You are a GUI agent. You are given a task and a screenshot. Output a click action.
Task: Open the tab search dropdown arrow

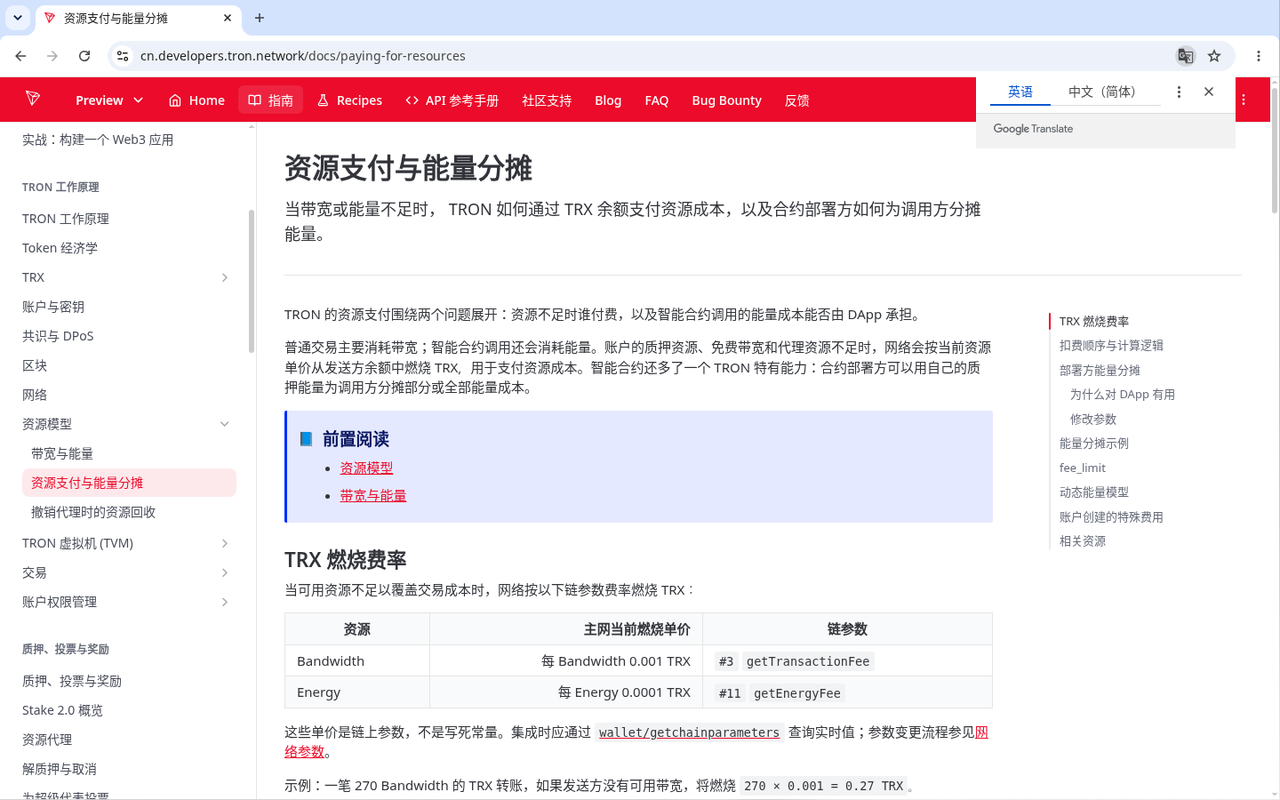tap(18, 18)
